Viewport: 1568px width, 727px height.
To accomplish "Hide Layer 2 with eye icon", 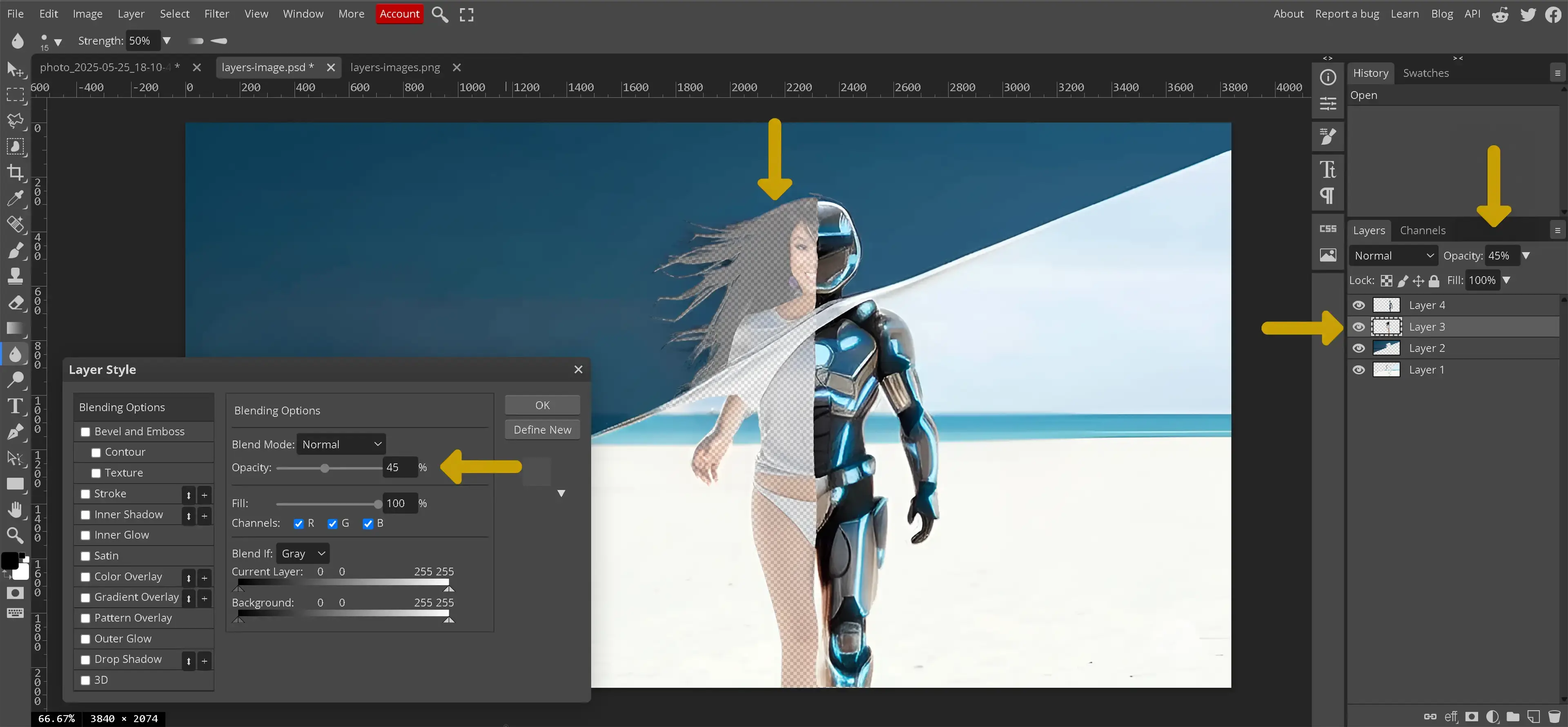I will [1359, 348].
